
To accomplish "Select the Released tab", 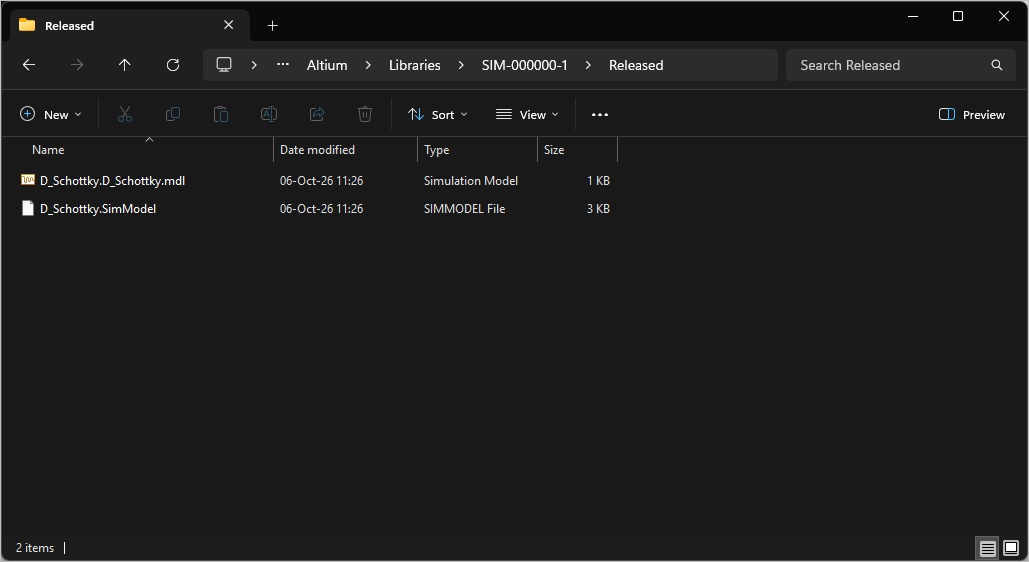I will pos(130,26).
